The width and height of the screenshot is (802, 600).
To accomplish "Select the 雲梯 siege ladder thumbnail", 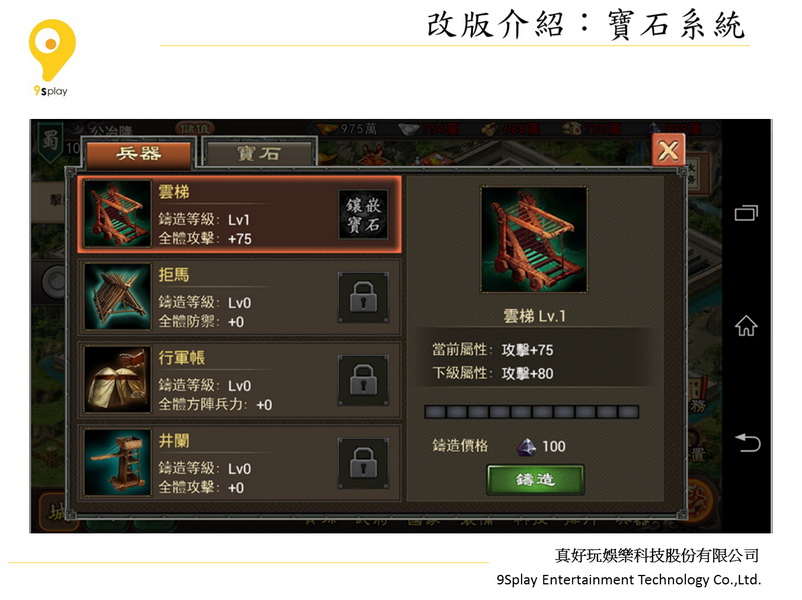I will (x=118, y=214).
